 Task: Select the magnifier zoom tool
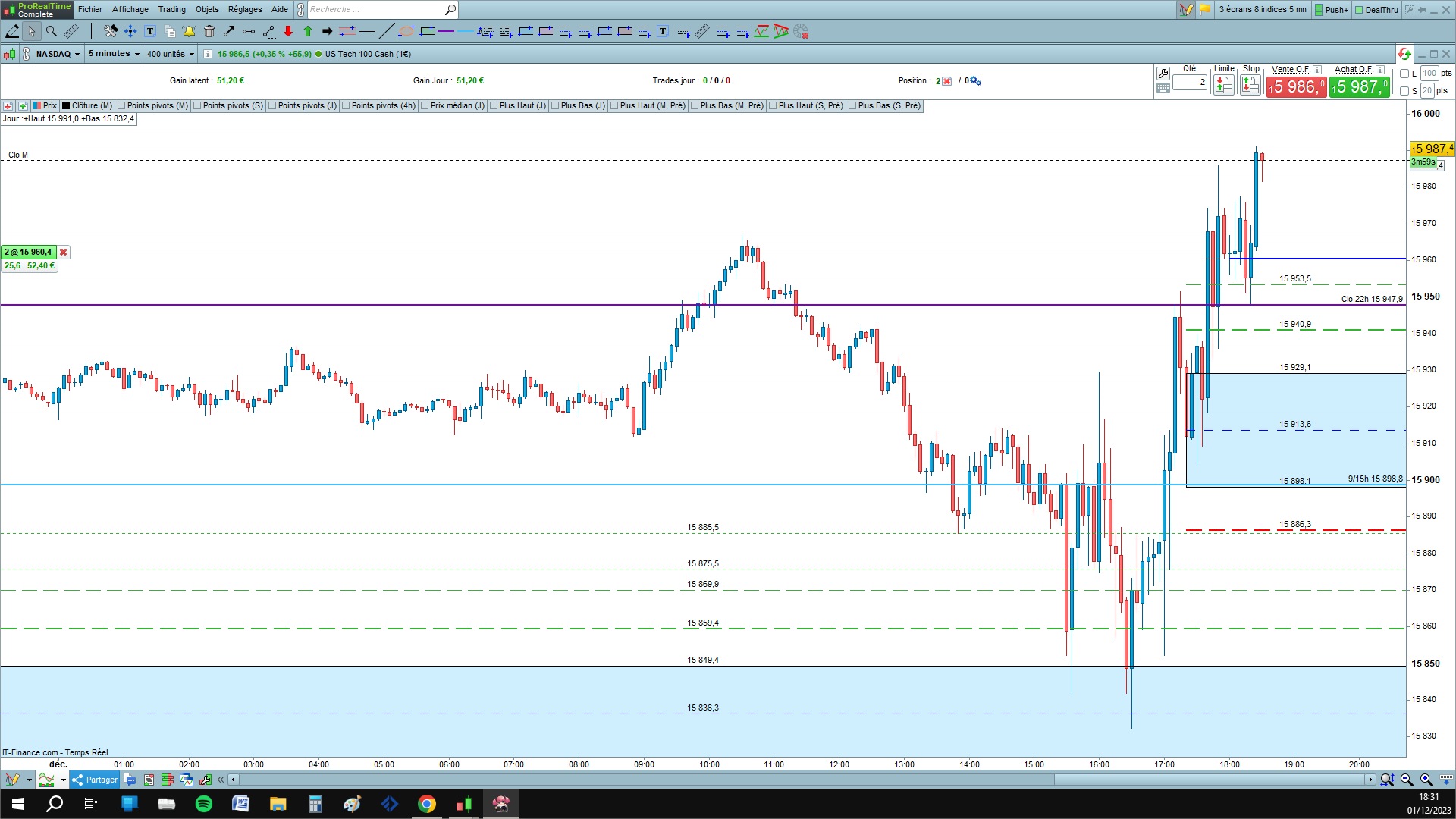click(52, 31)
